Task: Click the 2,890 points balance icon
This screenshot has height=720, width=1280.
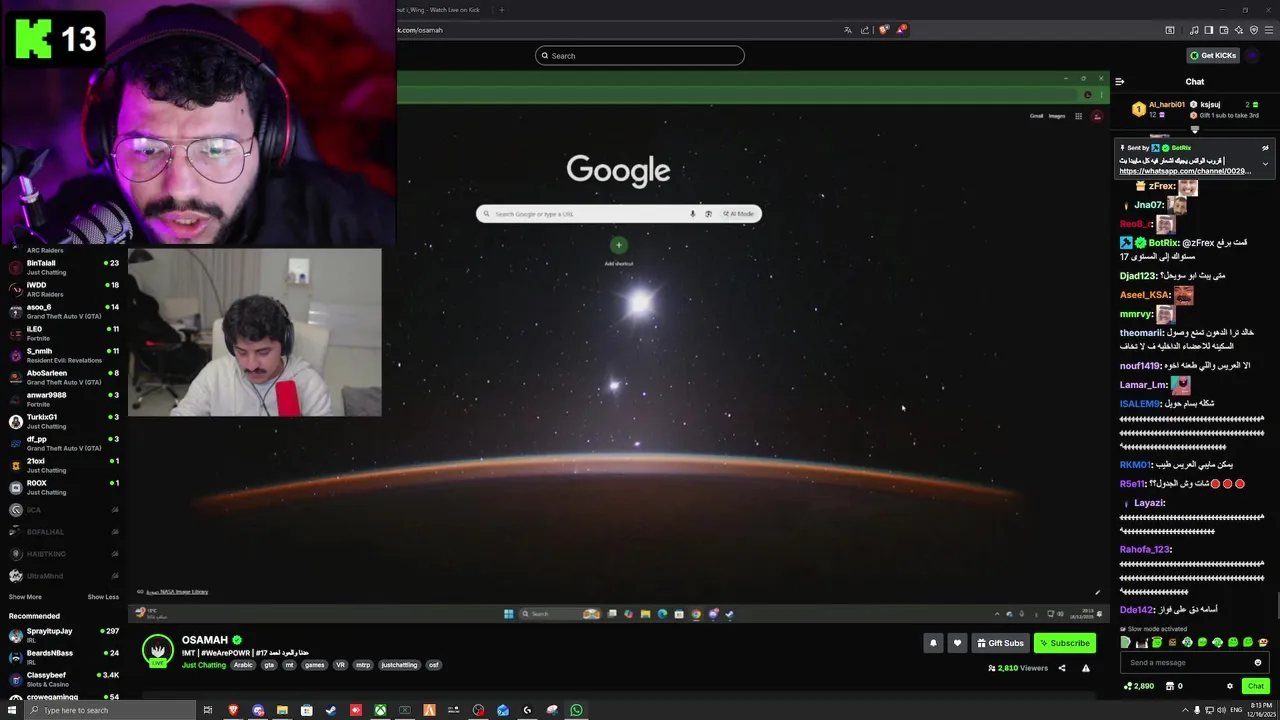Action: click(1129, 686)
